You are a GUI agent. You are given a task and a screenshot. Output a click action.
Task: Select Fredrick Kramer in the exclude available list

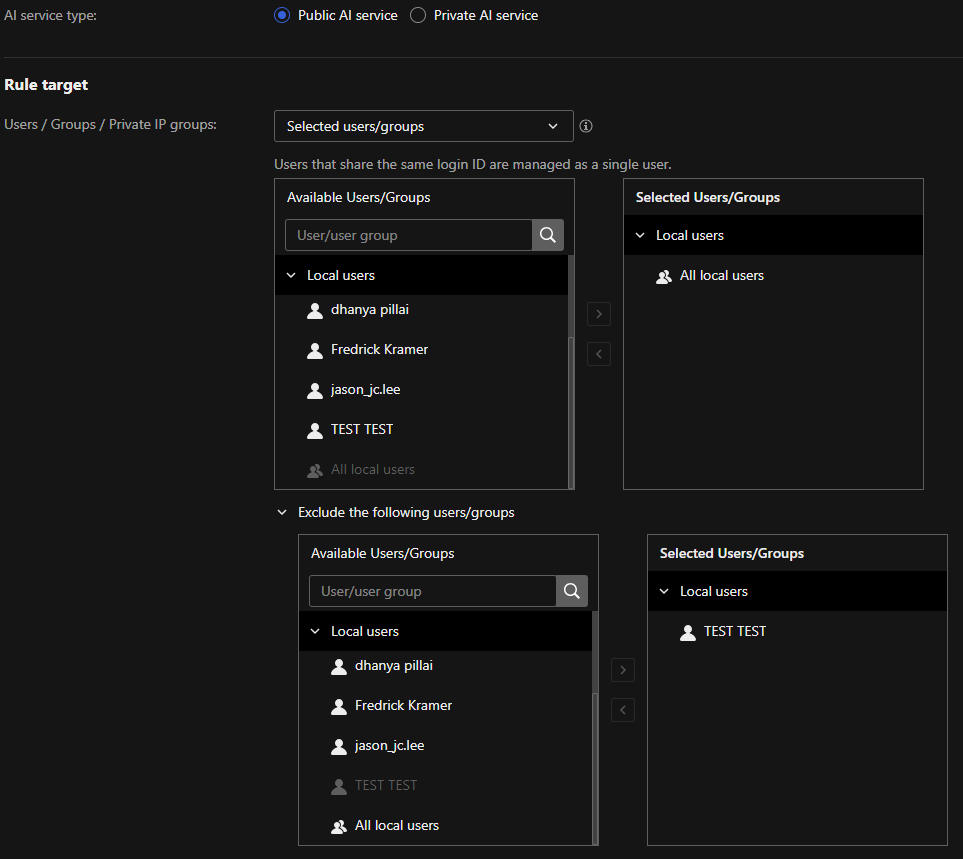pos(403,705)
